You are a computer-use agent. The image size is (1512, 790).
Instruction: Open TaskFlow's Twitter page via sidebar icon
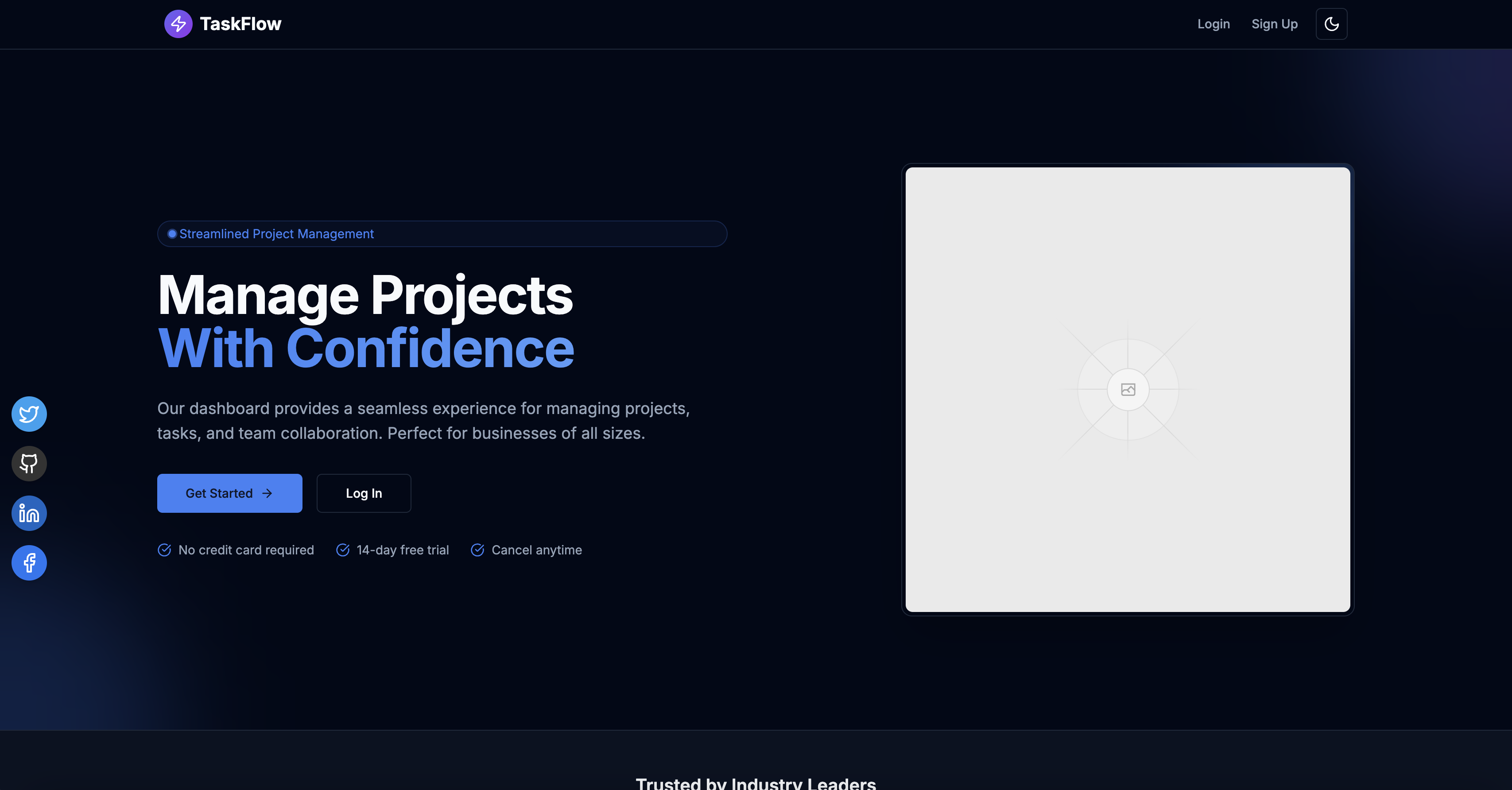click(x=28, y=414)
